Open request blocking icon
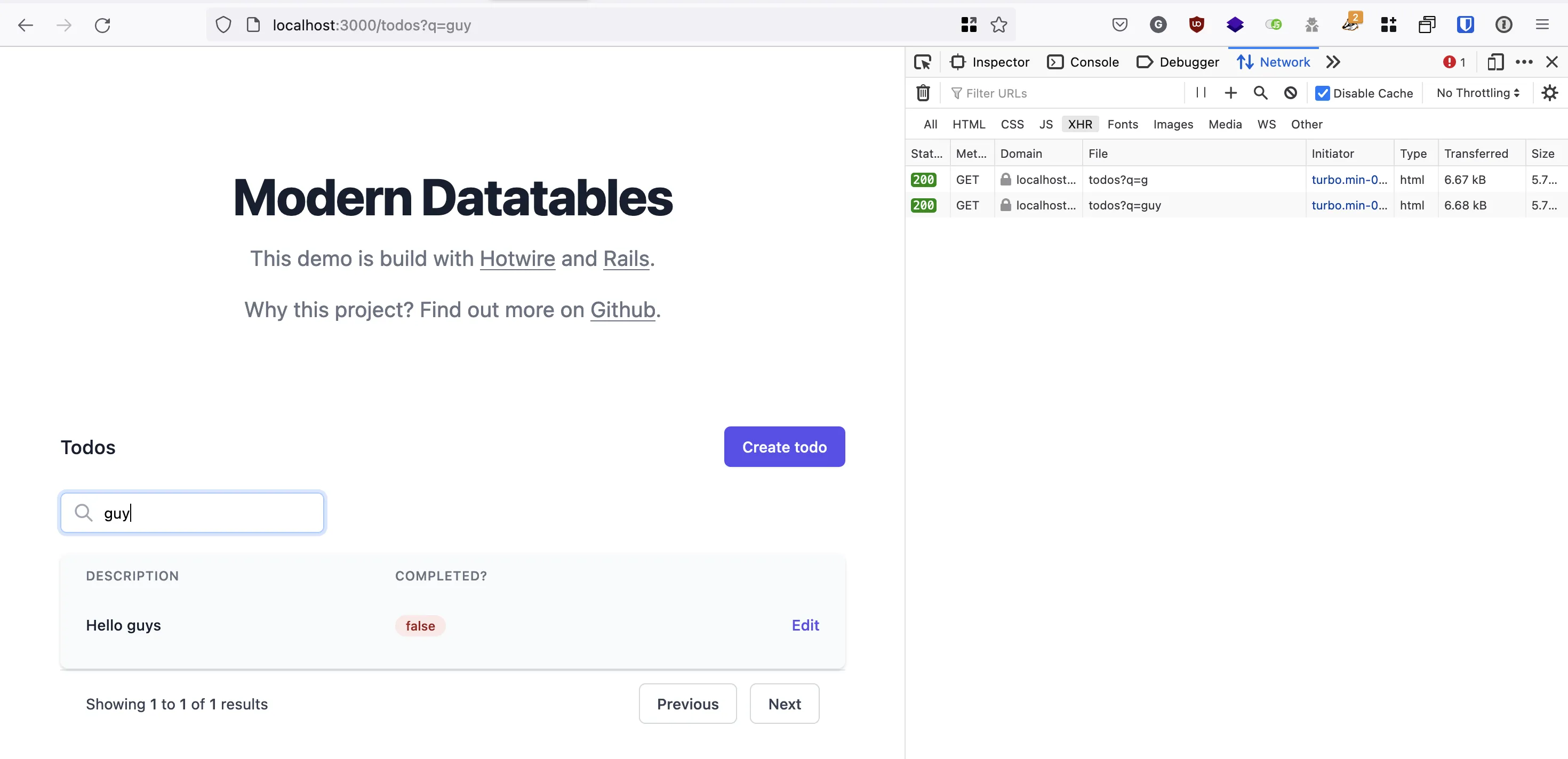 [1290, 93]
